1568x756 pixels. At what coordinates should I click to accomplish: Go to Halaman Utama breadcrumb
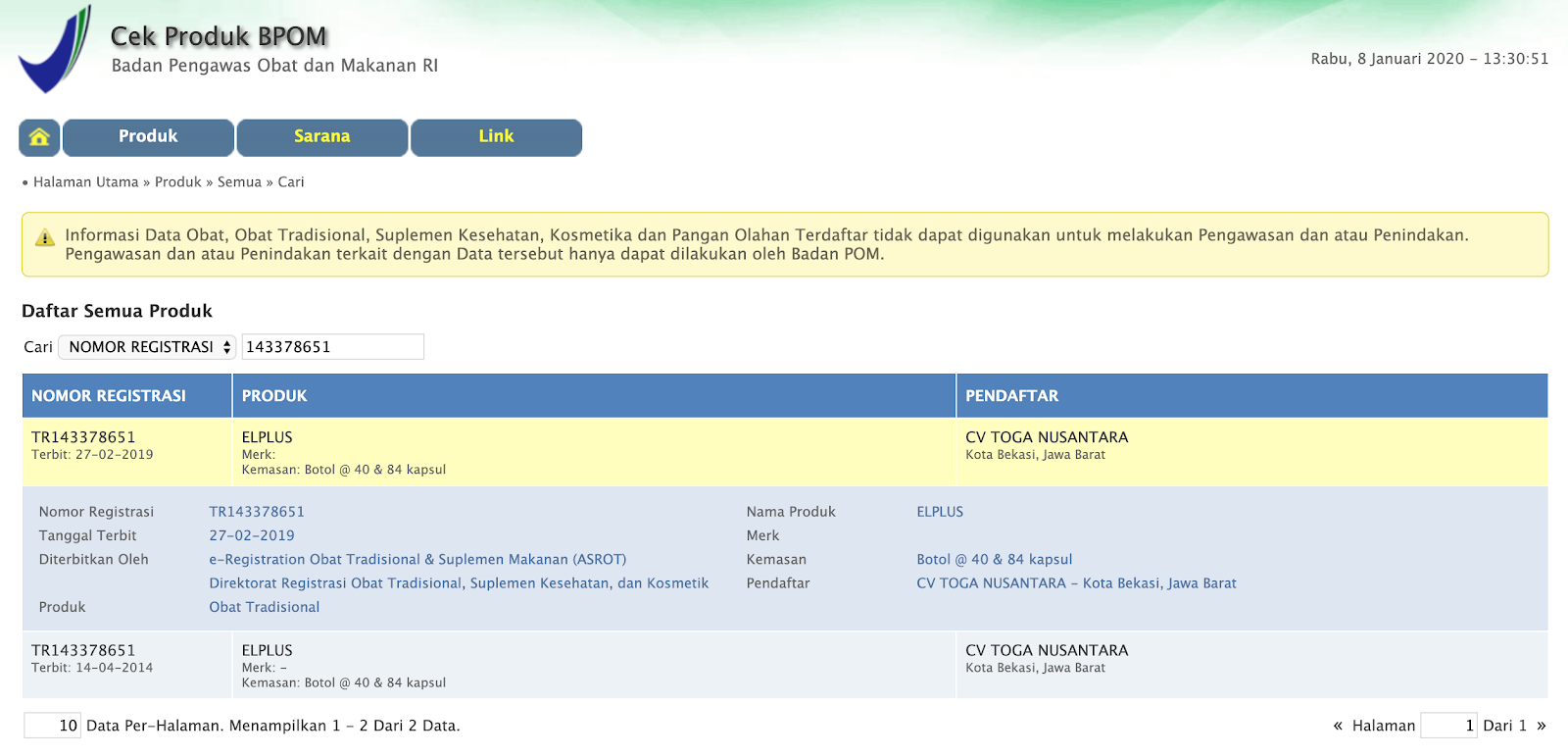[86, 182]
